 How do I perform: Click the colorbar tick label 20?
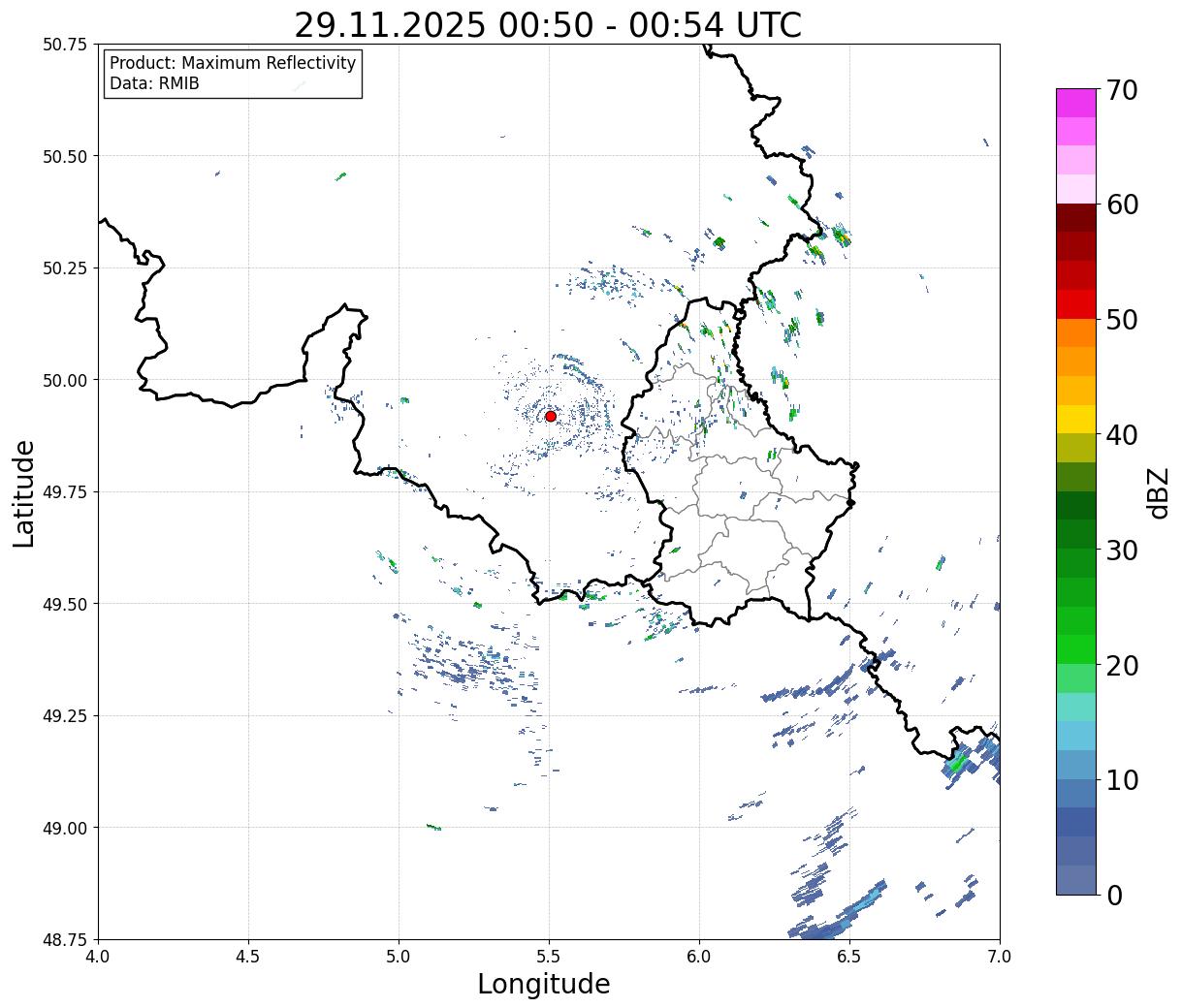[x=1121, y=665]
